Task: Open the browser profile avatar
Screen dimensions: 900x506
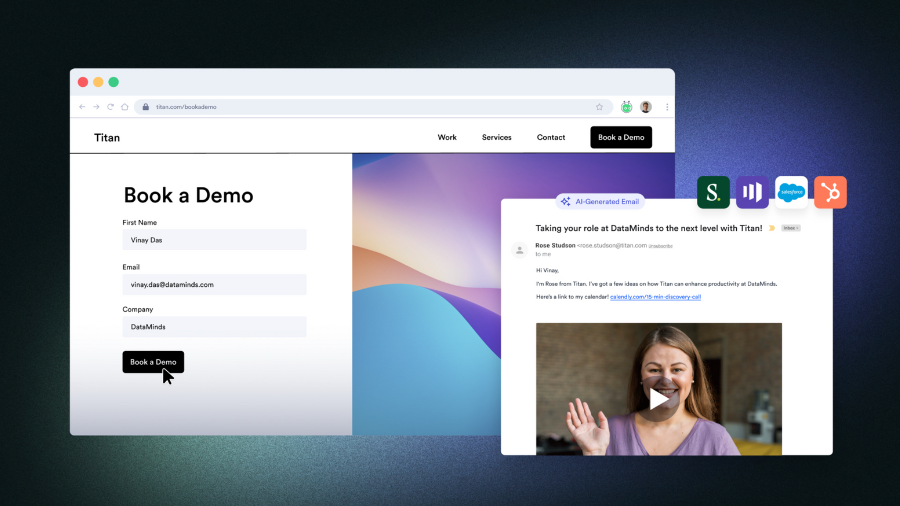Action: coord(646,107)
